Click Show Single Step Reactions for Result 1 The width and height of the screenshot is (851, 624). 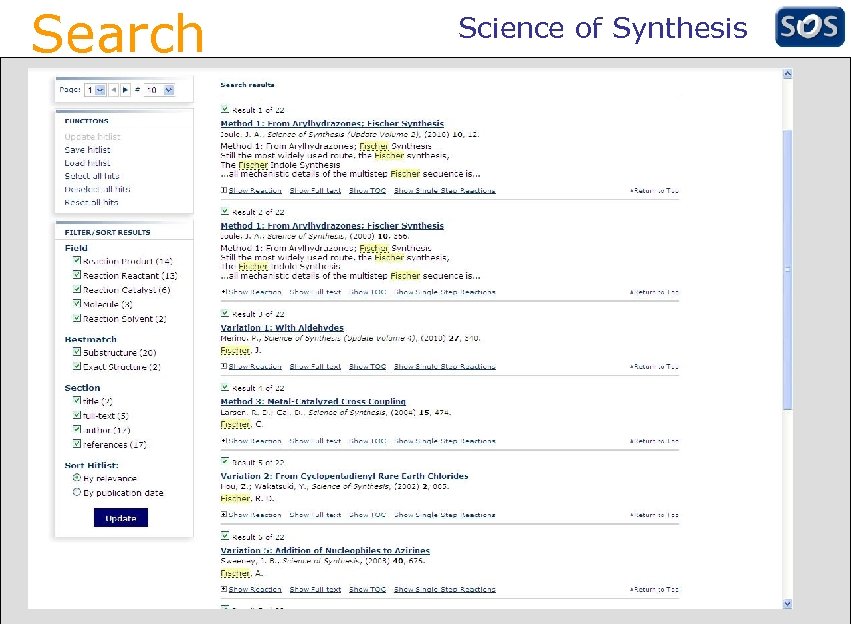[x=444, y=190]
